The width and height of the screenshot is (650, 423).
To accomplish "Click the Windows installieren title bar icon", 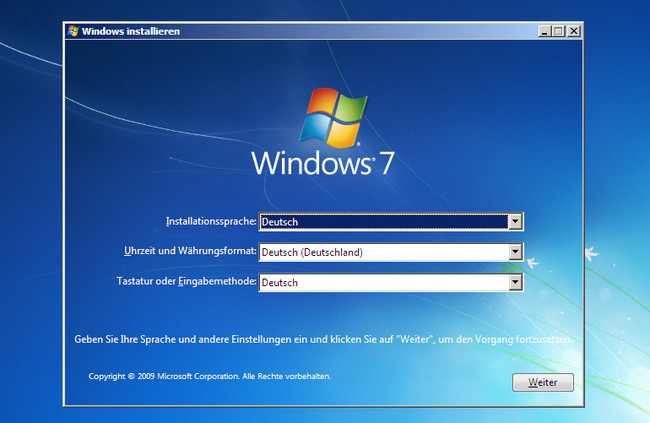I will click(x=73, y=31).
